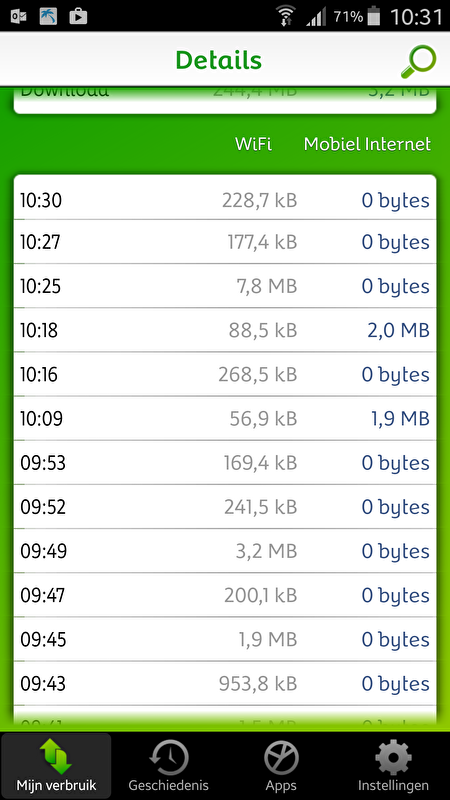Open the Mijn verbruik tab
The width and height of the screenshot is (450, 800).
56,766
